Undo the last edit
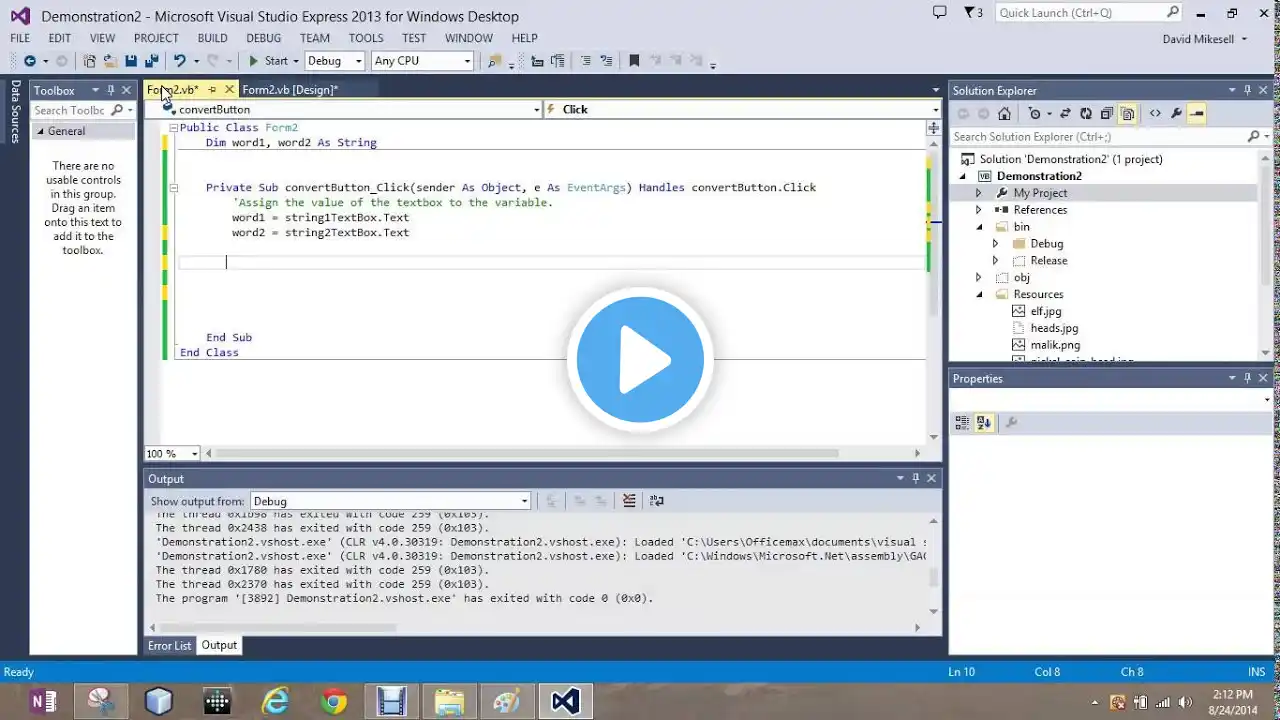The image size is (1280, 720). click(x=179, y=61)
